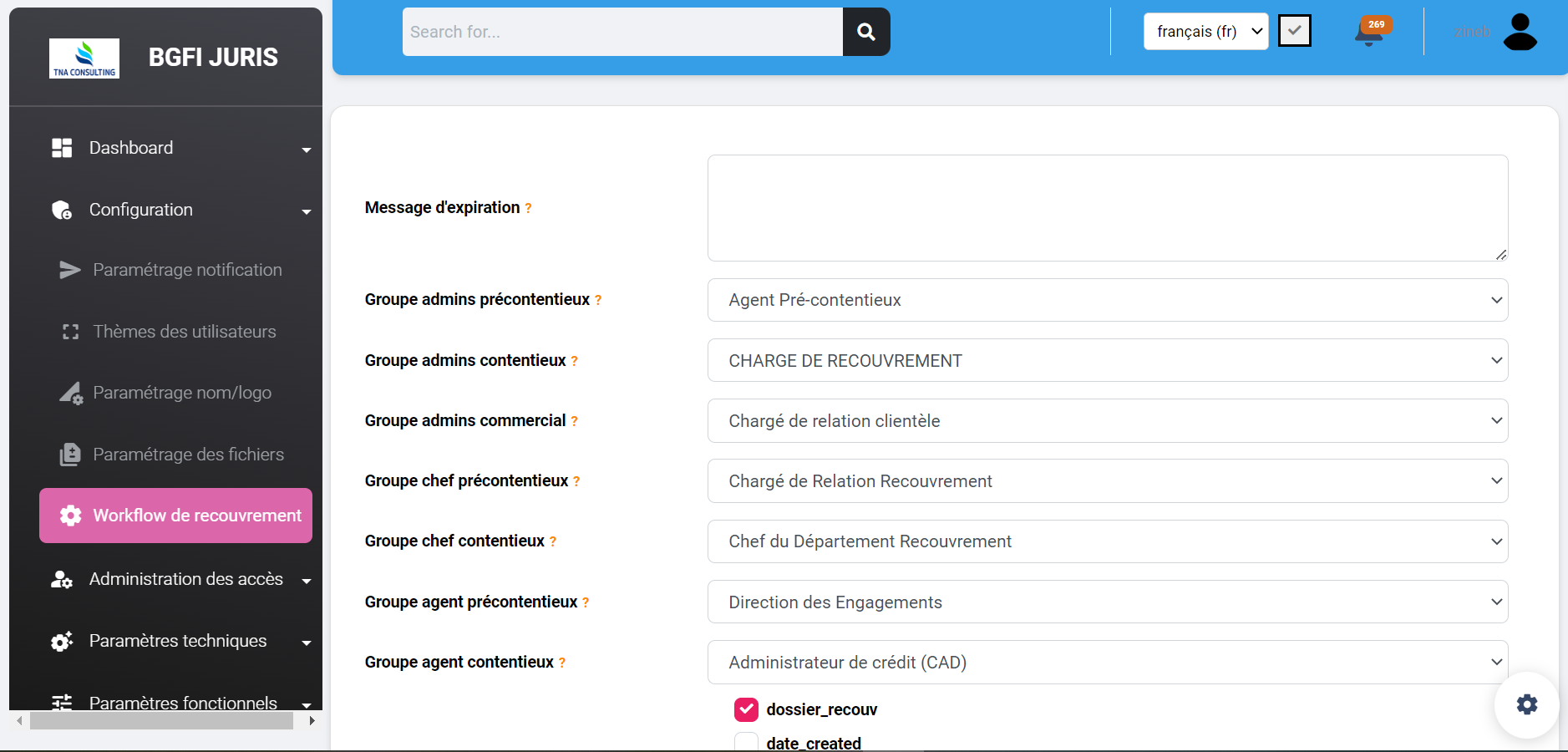The image size is (1568, 752).
Task: Click the sidebar horizontal scrollbar
Action: [161, 720]
